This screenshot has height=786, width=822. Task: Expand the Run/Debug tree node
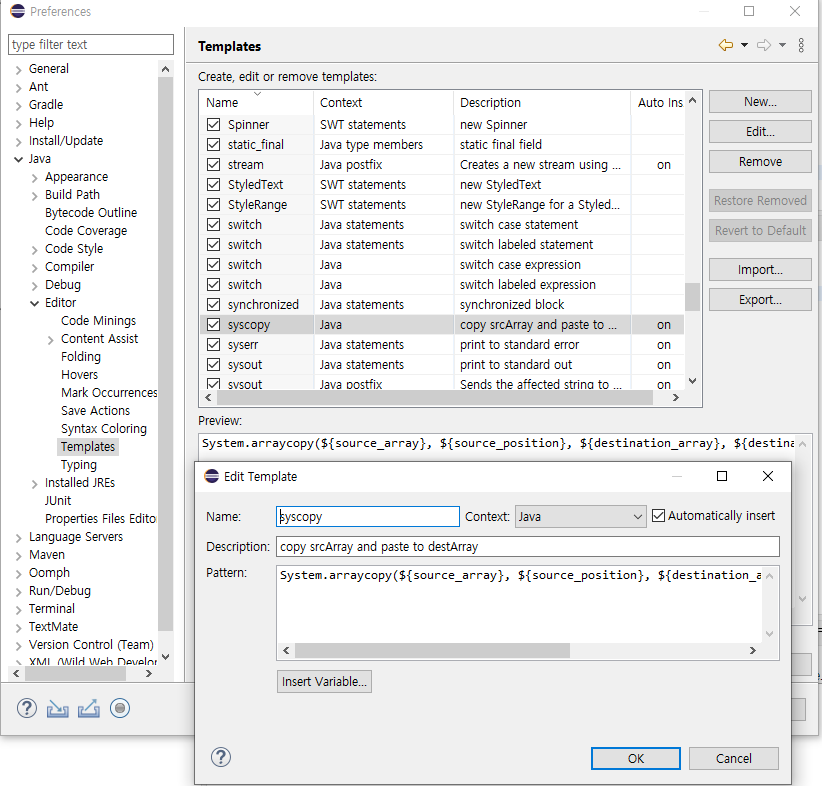click(x=19, y=592)
